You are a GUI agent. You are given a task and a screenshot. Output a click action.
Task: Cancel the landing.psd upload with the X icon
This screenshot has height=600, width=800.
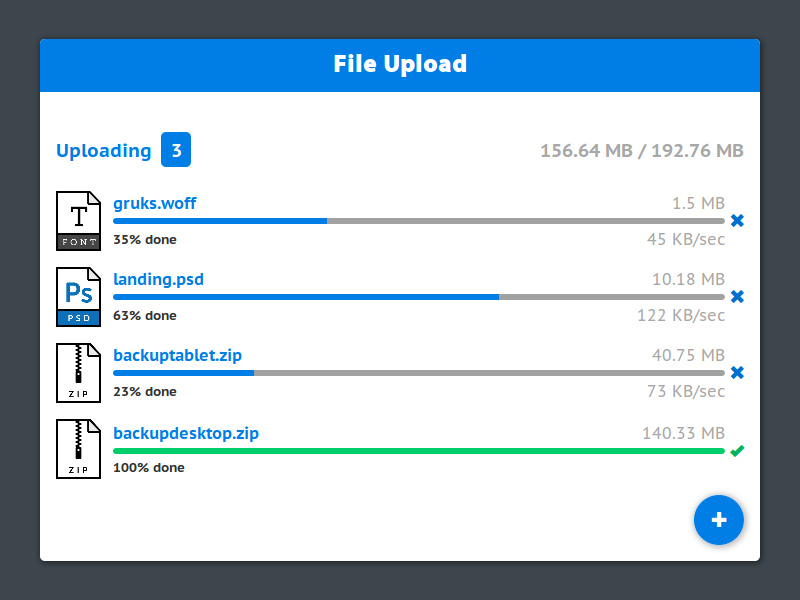click(737, 296)
